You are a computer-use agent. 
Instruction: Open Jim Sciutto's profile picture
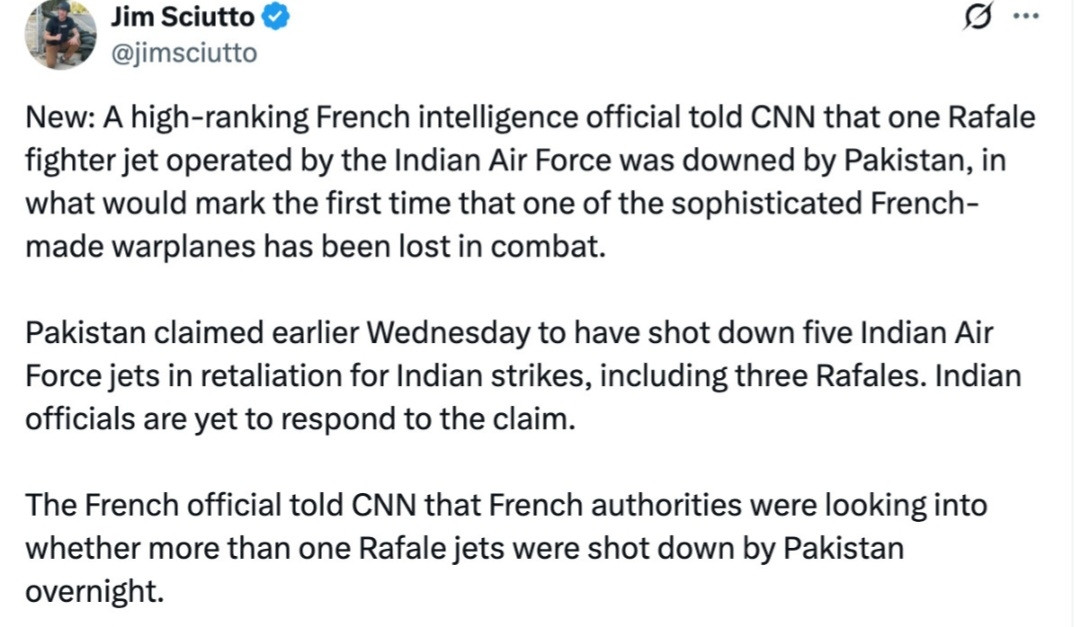60,34
